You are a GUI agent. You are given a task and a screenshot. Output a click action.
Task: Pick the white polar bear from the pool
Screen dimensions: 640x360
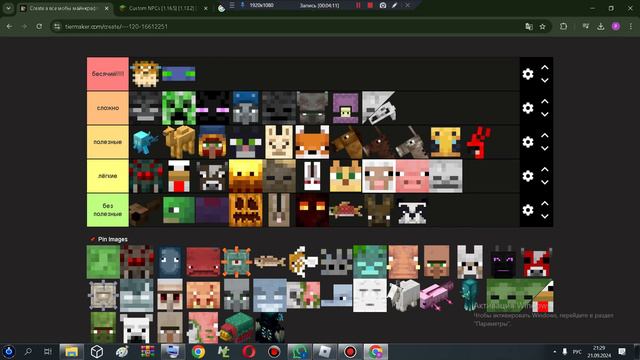136,329
